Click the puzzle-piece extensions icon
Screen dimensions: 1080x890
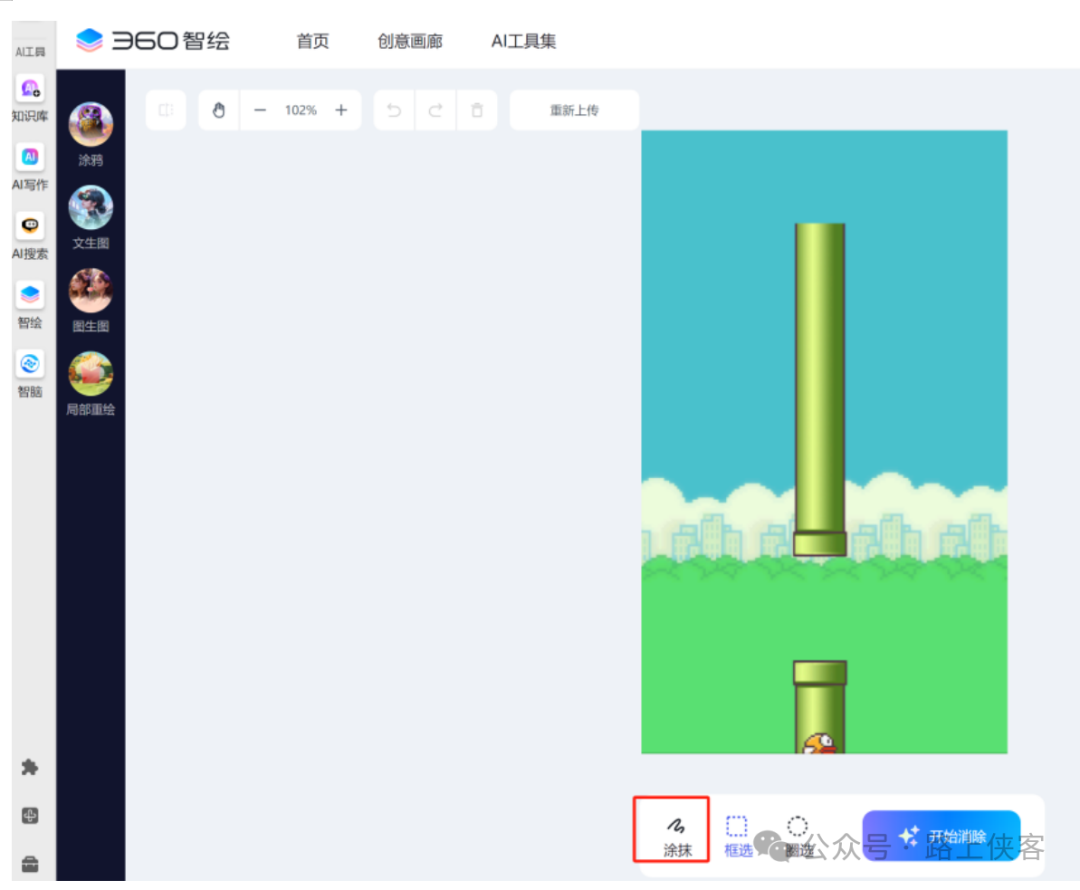point(30,767)
